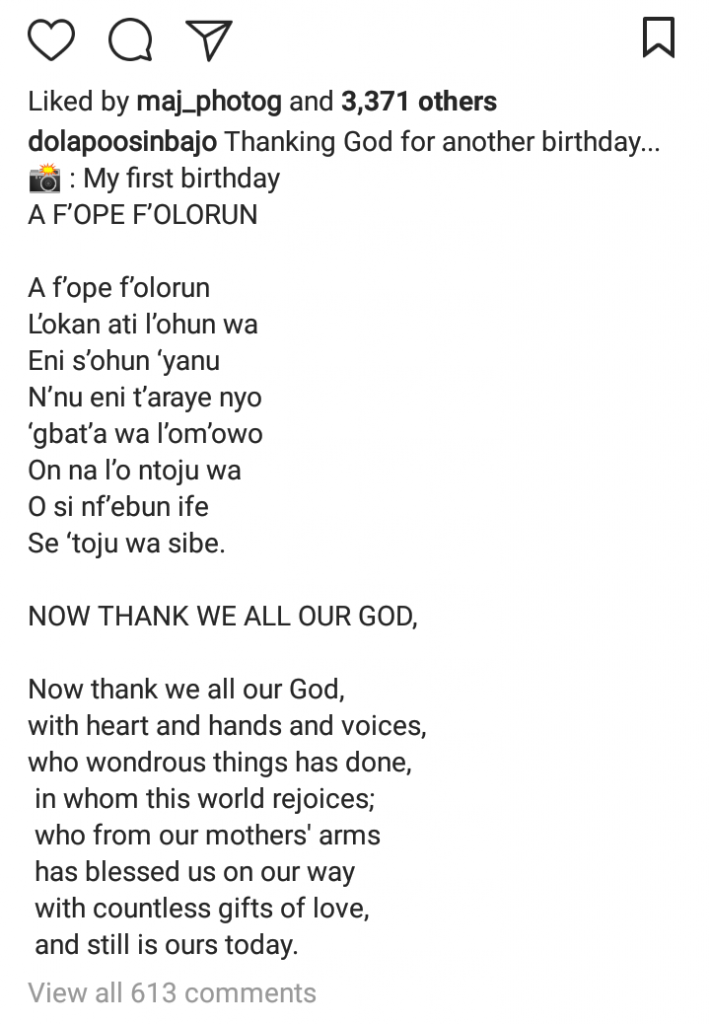Click the "My first birthday" text
The image size is (710, 1024).
coord(181,180)
